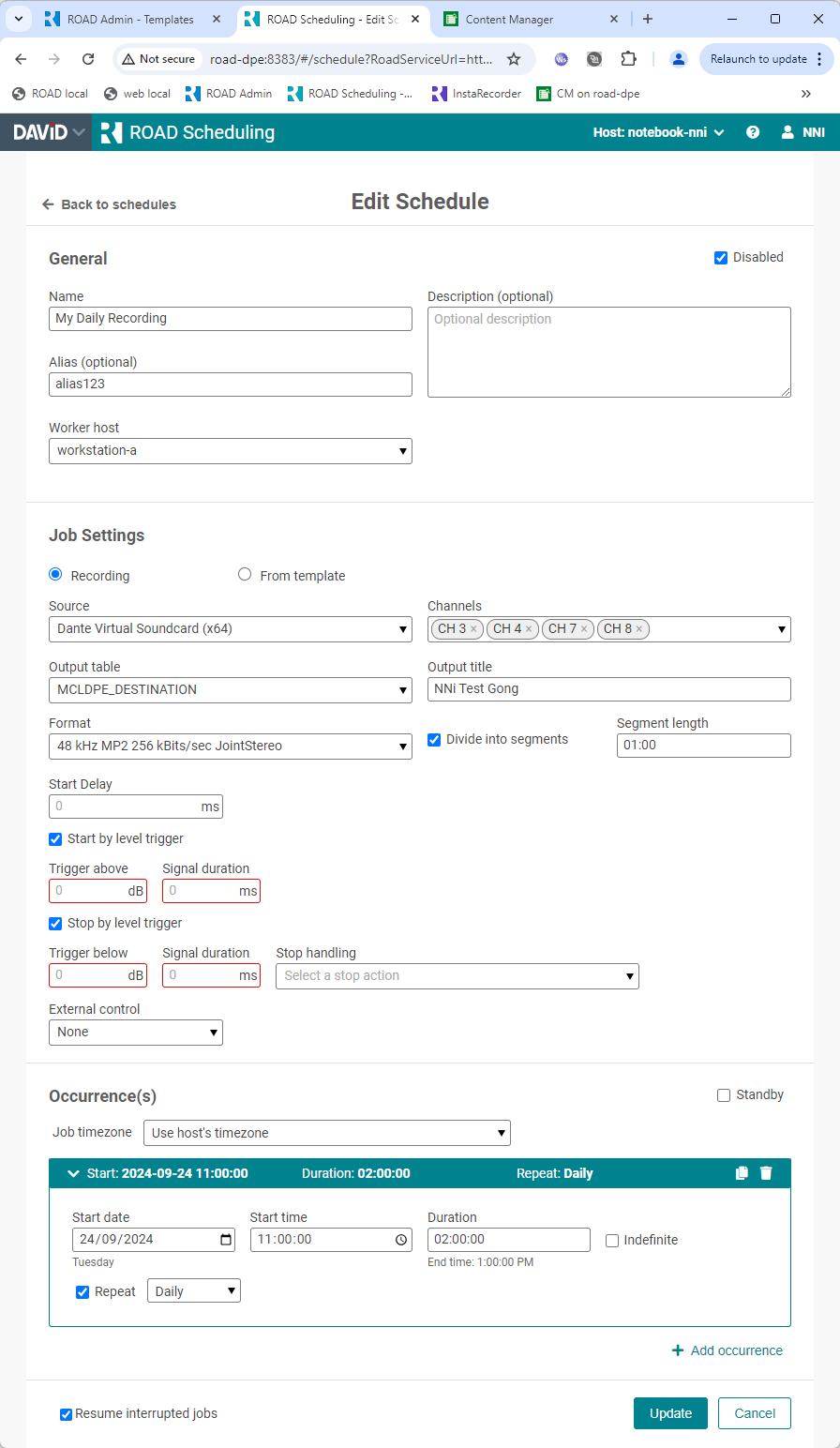This screenshot has height=1448, width=840.
Task: Open the Worker host dropdown
Action: pyautogui.click(x=230, y=451)
